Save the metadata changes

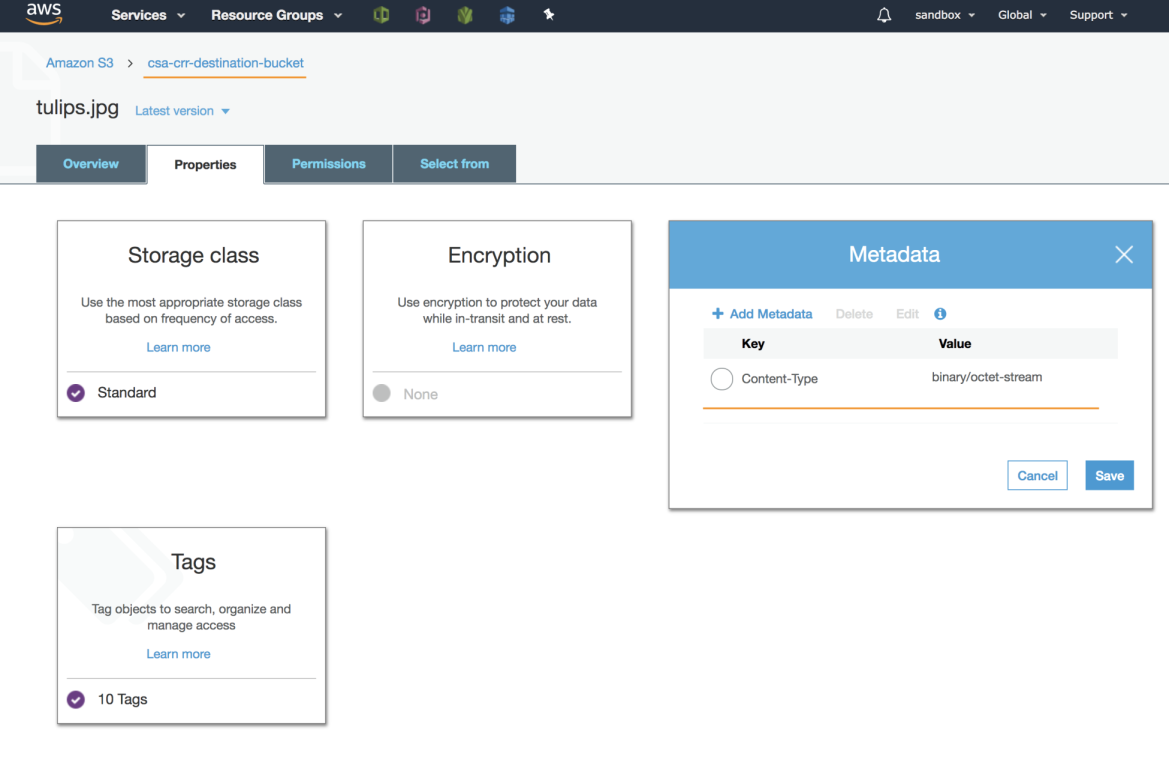point(1109,475)
